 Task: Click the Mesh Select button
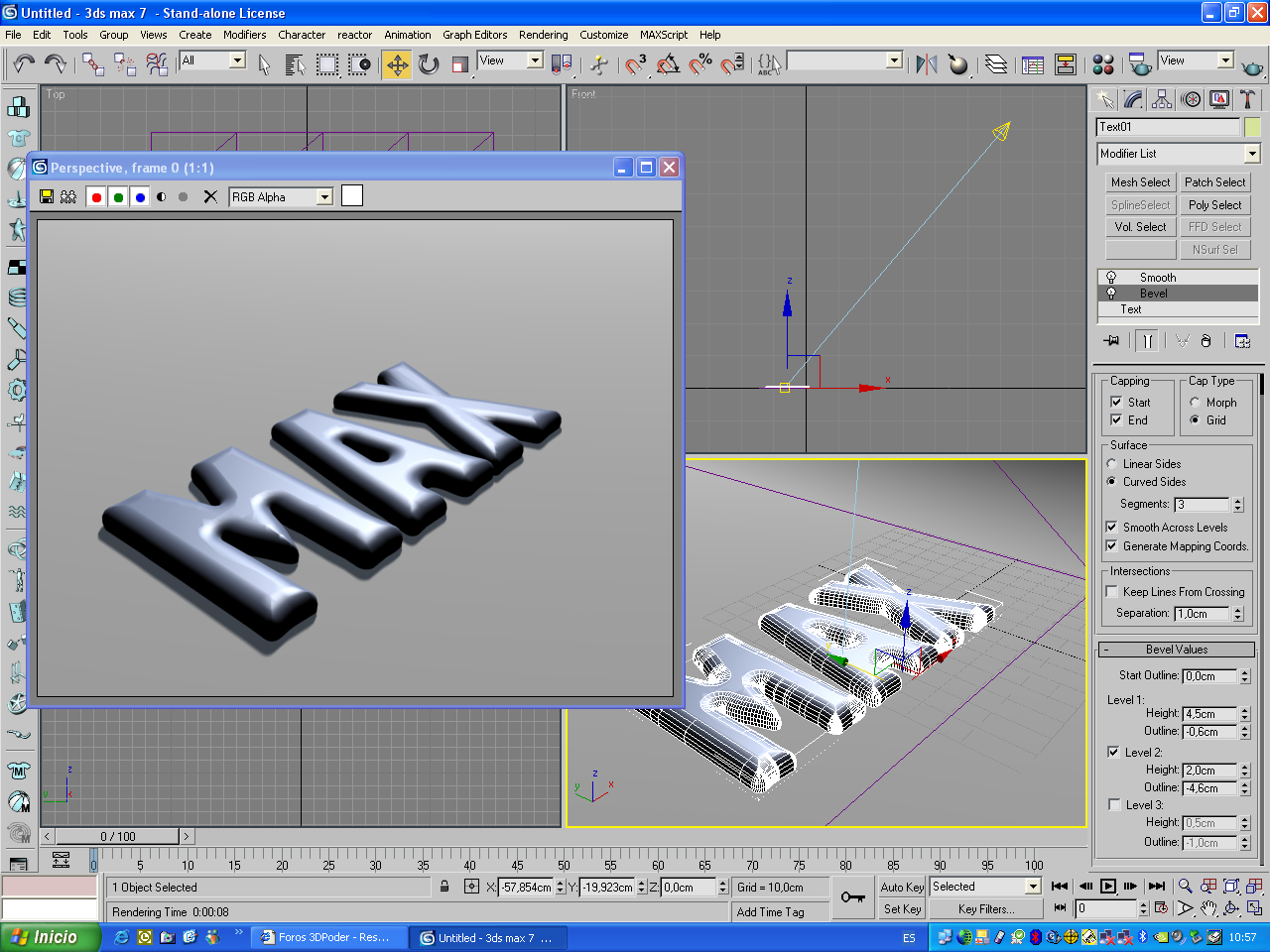1140,182
